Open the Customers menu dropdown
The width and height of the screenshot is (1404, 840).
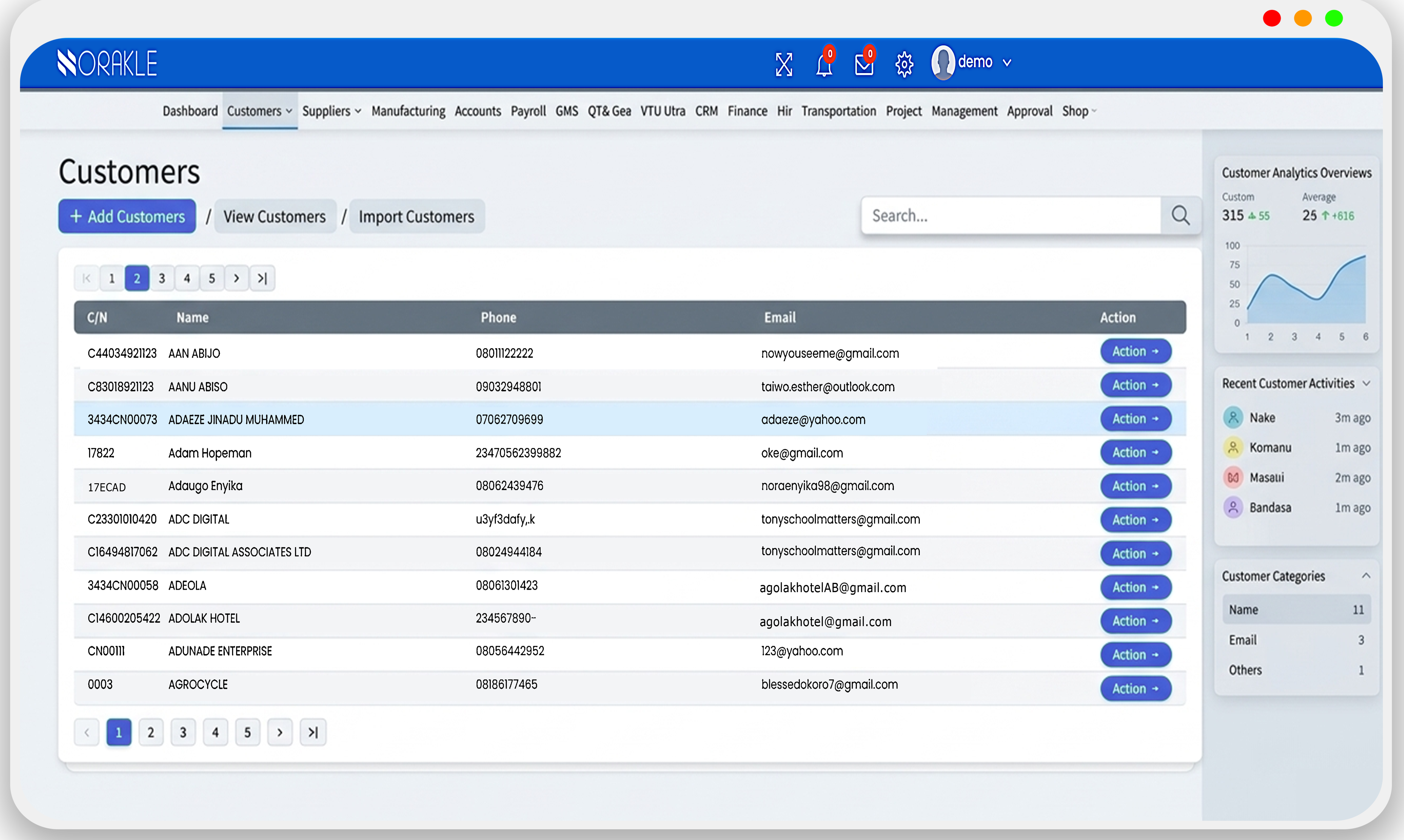(259, 111)
